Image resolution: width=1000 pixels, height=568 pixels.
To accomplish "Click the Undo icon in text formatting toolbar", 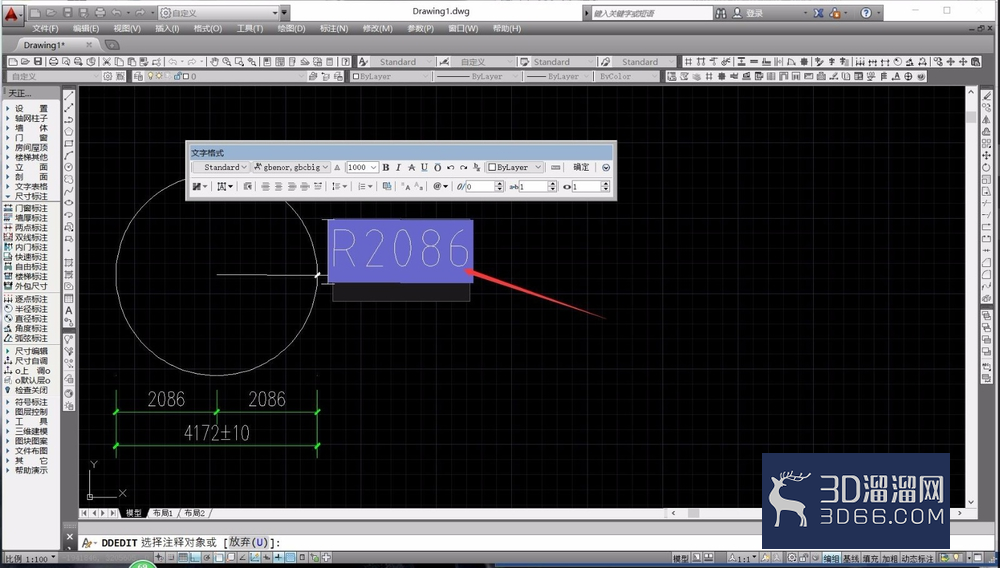I will pyautogui.click(x=450, y=167).
